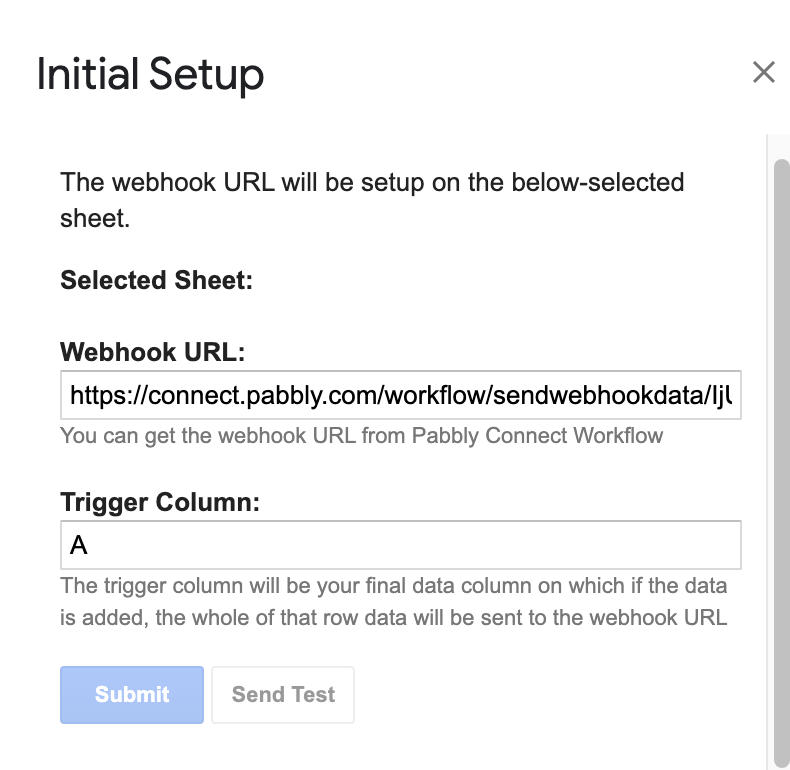This screenshot has height=770, width=790.
Task: Place cursor after letter A in Trigger Column
Action: (90, 545)
